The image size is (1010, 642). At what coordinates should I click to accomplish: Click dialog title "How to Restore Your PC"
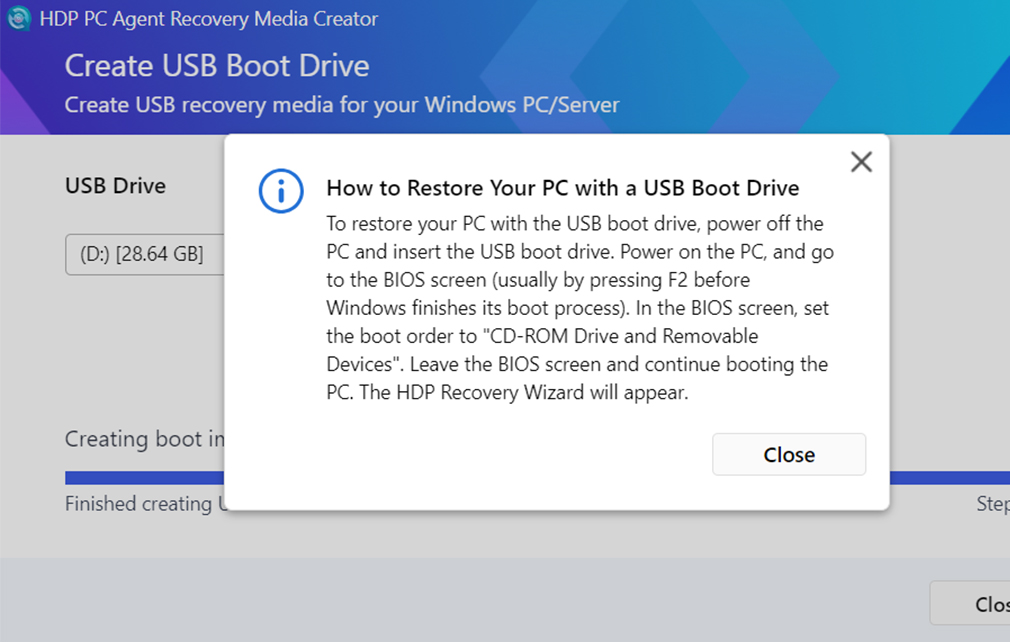pos(562,188)
